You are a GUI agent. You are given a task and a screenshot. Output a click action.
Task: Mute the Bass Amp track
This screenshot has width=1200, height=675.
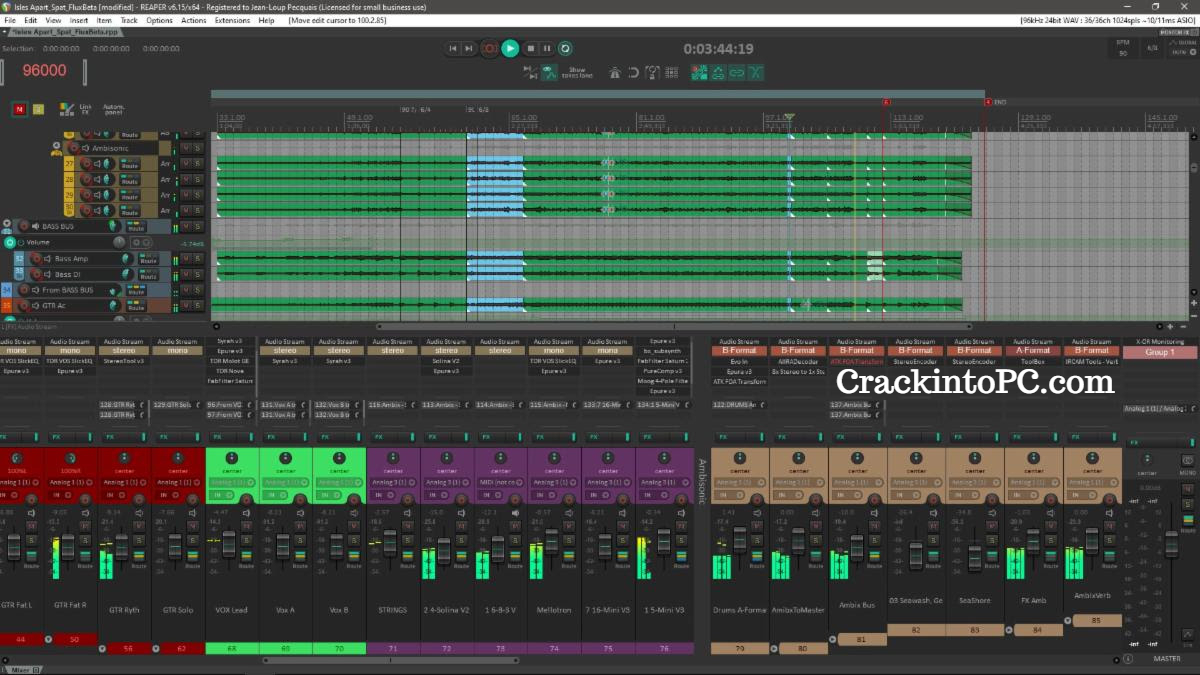(x=185, y=258)
